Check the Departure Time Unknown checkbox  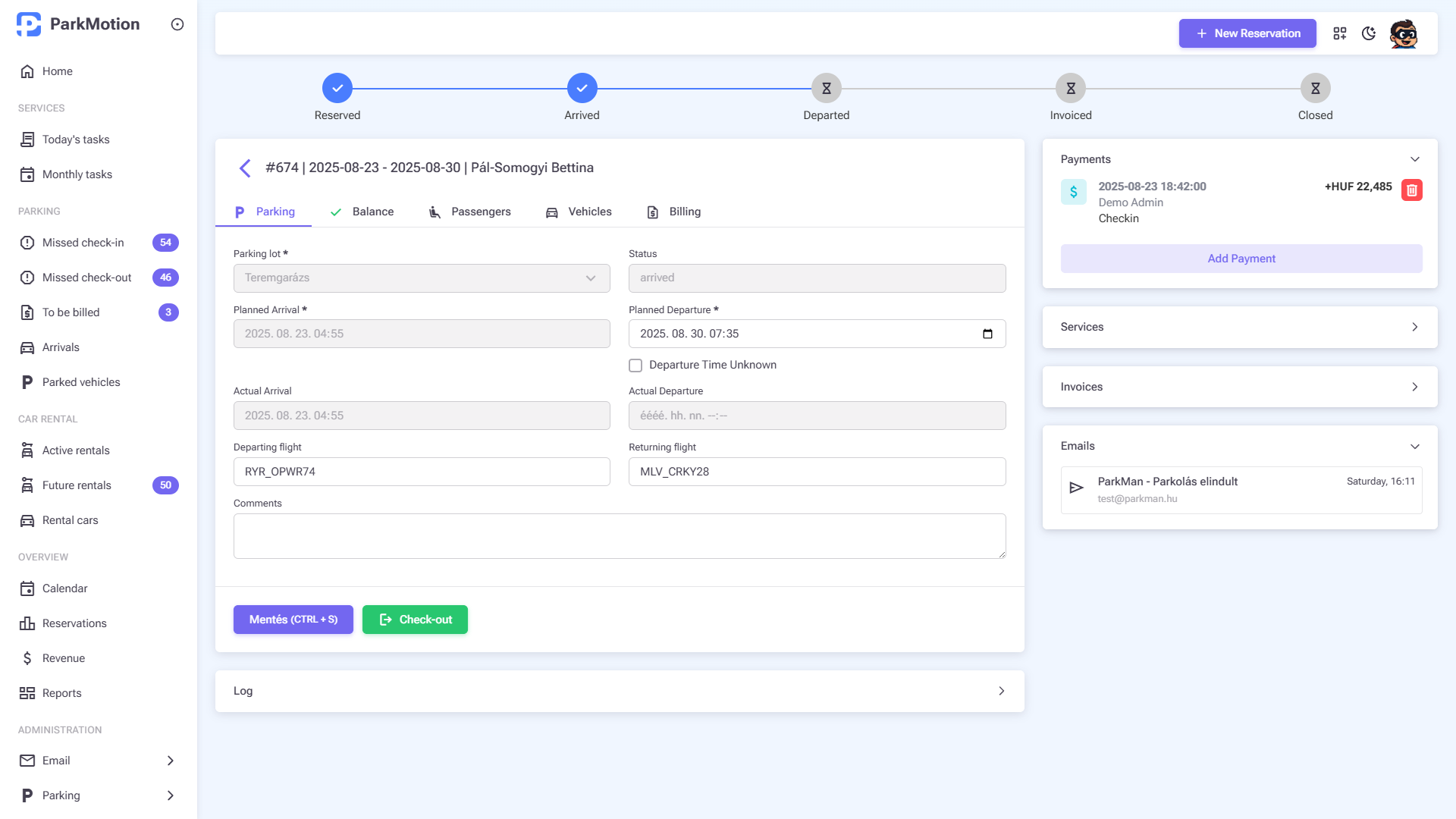click(x=635, y=366)
